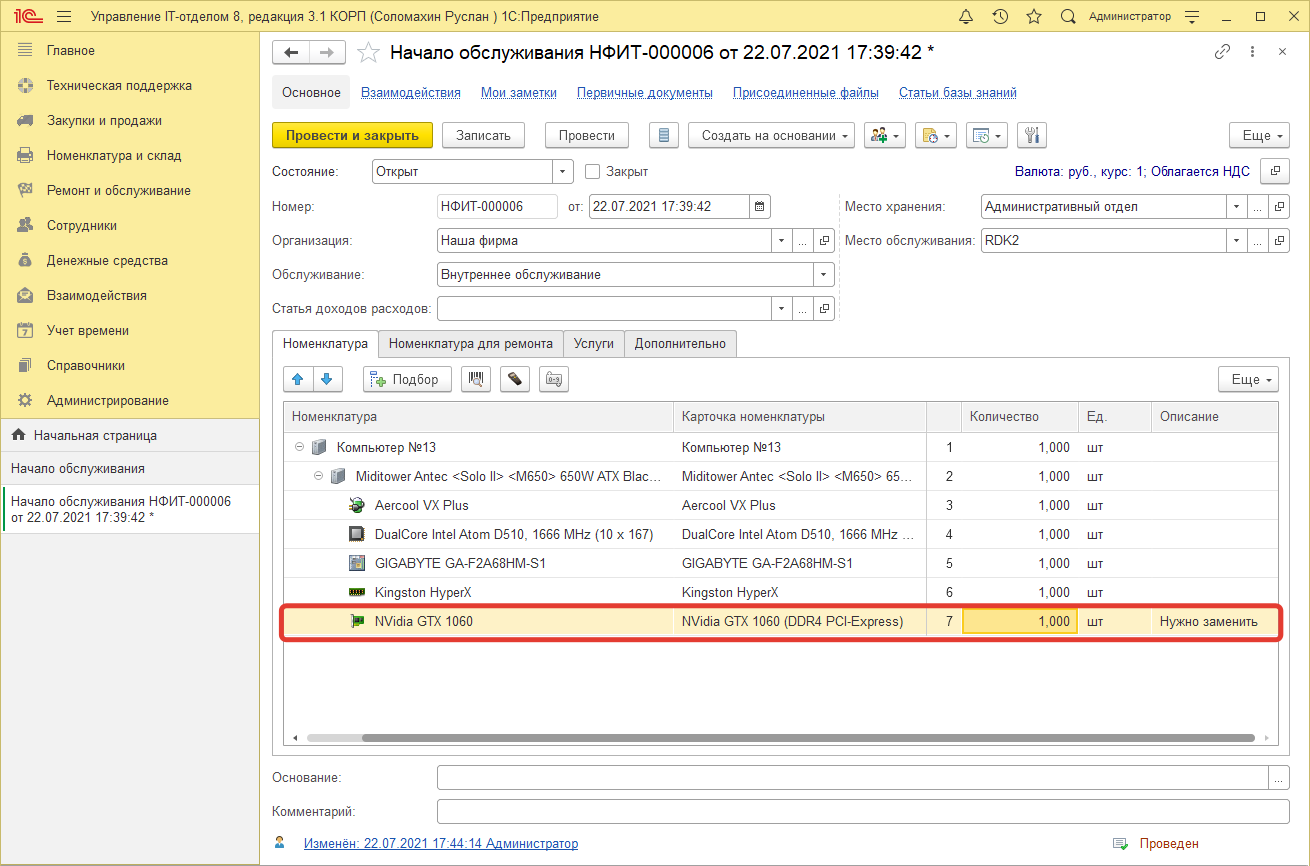Click the barcode scanner icon in table toolbar
The width and height of the screenshot is (1310, 866).
click(476, 379)
